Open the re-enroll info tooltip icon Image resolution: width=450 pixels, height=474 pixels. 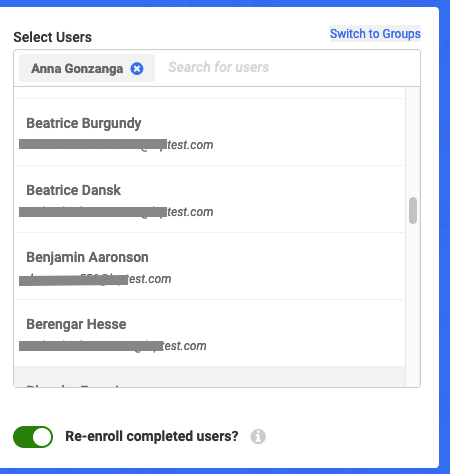(258, 436)
